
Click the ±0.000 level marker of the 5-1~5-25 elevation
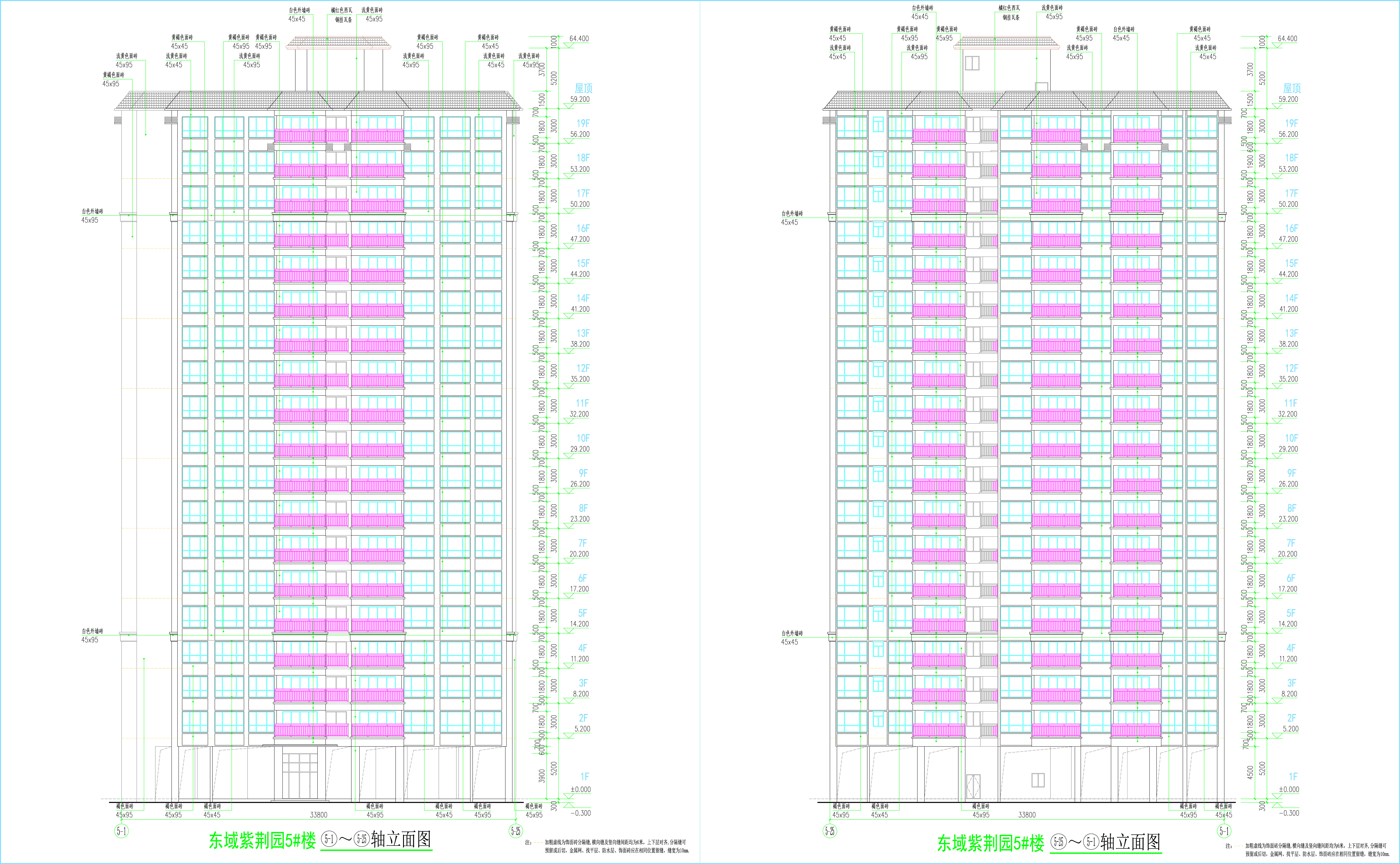580,789
